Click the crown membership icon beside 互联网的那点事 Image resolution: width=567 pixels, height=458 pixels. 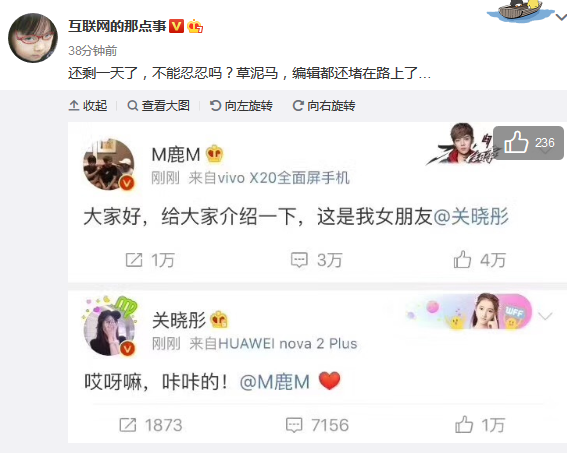(195, 26)
